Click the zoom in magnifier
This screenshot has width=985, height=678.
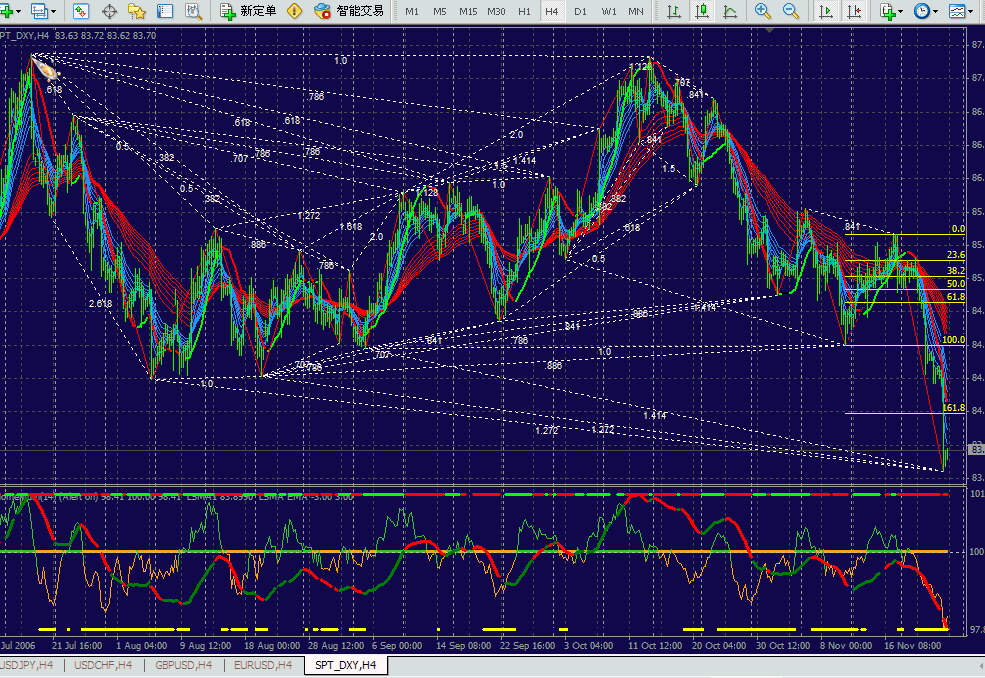point(763,12)
